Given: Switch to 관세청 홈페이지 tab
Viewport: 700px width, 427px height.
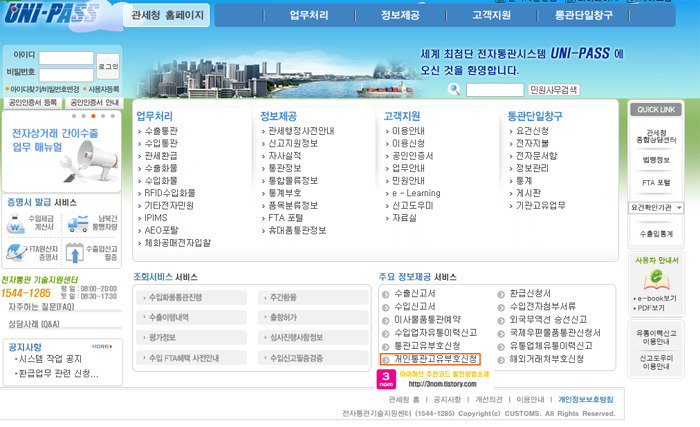Looking at the screenshot, I should coord(167,15).
